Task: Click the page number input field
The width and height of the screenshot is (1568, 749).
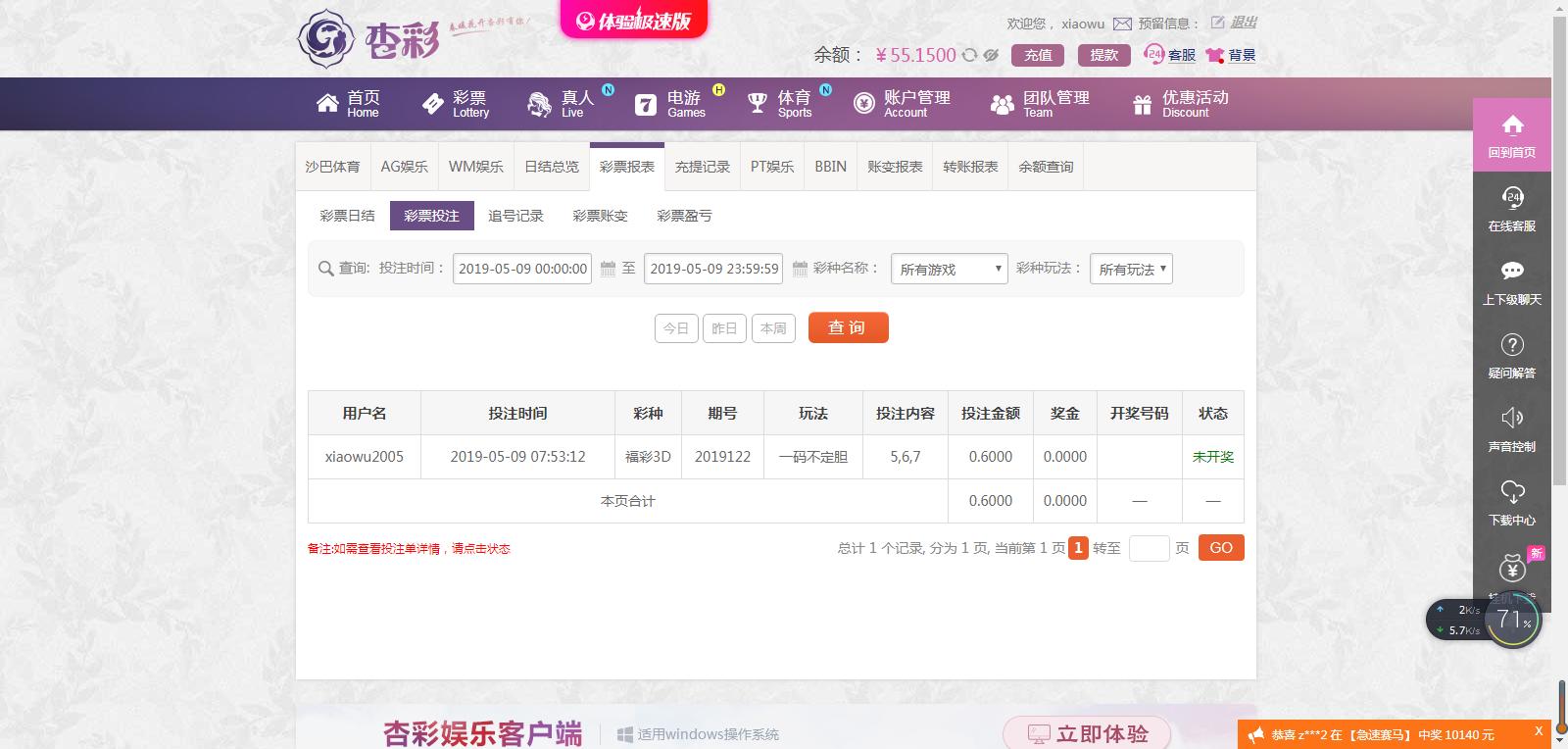Action: point(1149,548)
